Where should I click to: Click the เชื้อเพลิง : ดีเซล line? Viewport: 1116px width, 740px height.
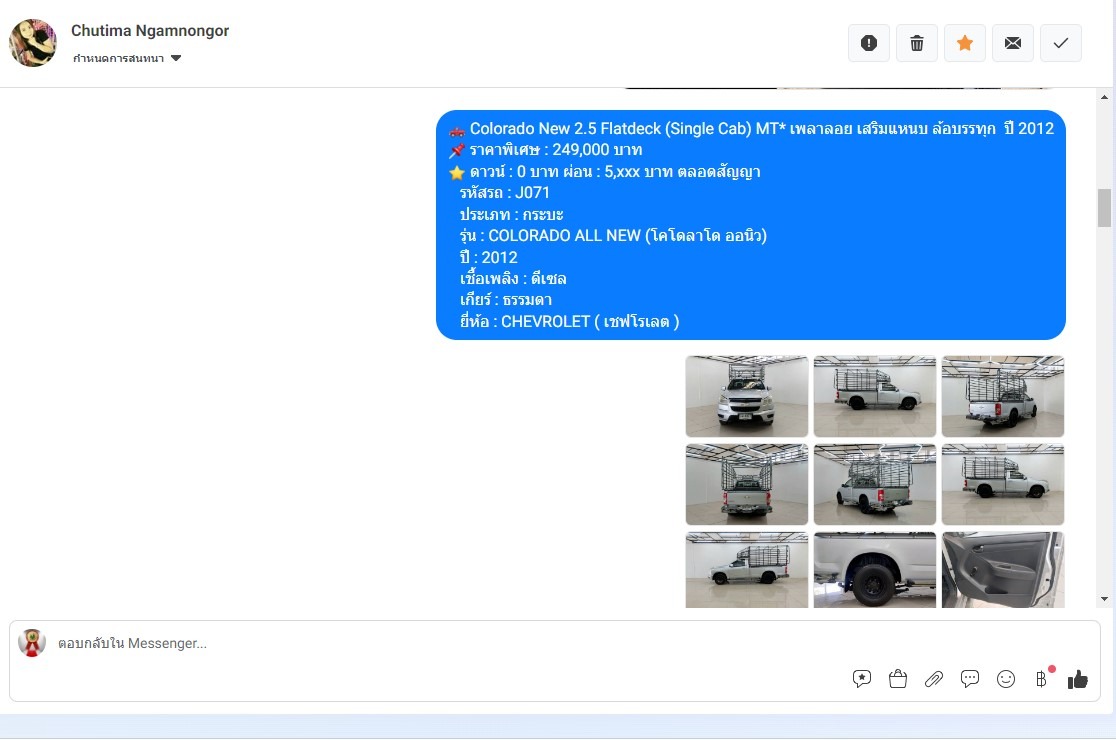coord(513,279)
